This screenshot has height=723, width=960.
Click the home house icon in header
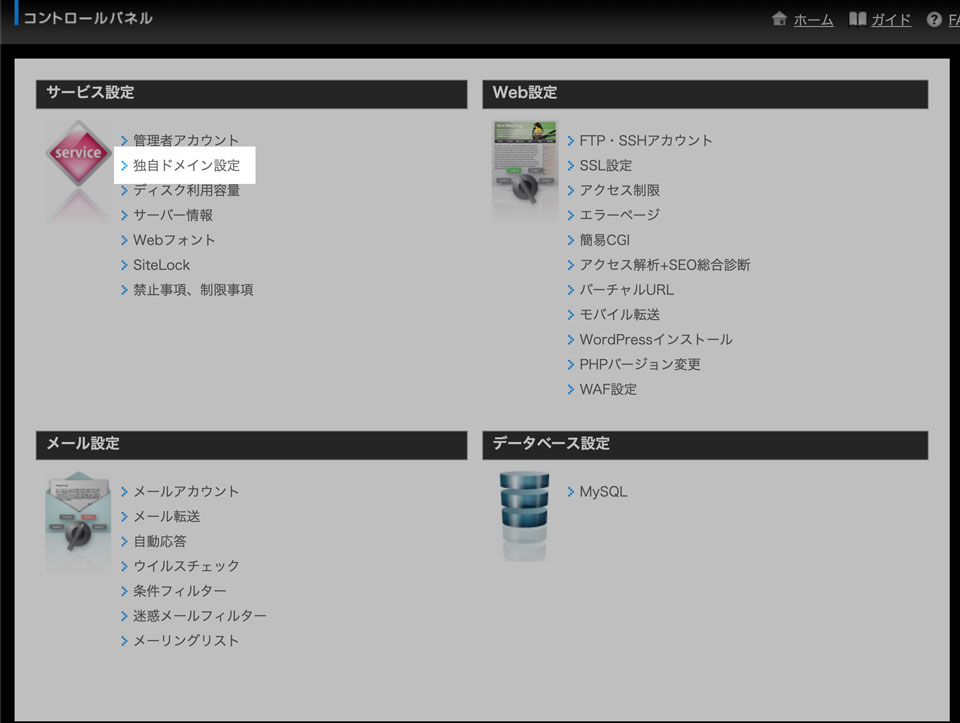(779, 19)
